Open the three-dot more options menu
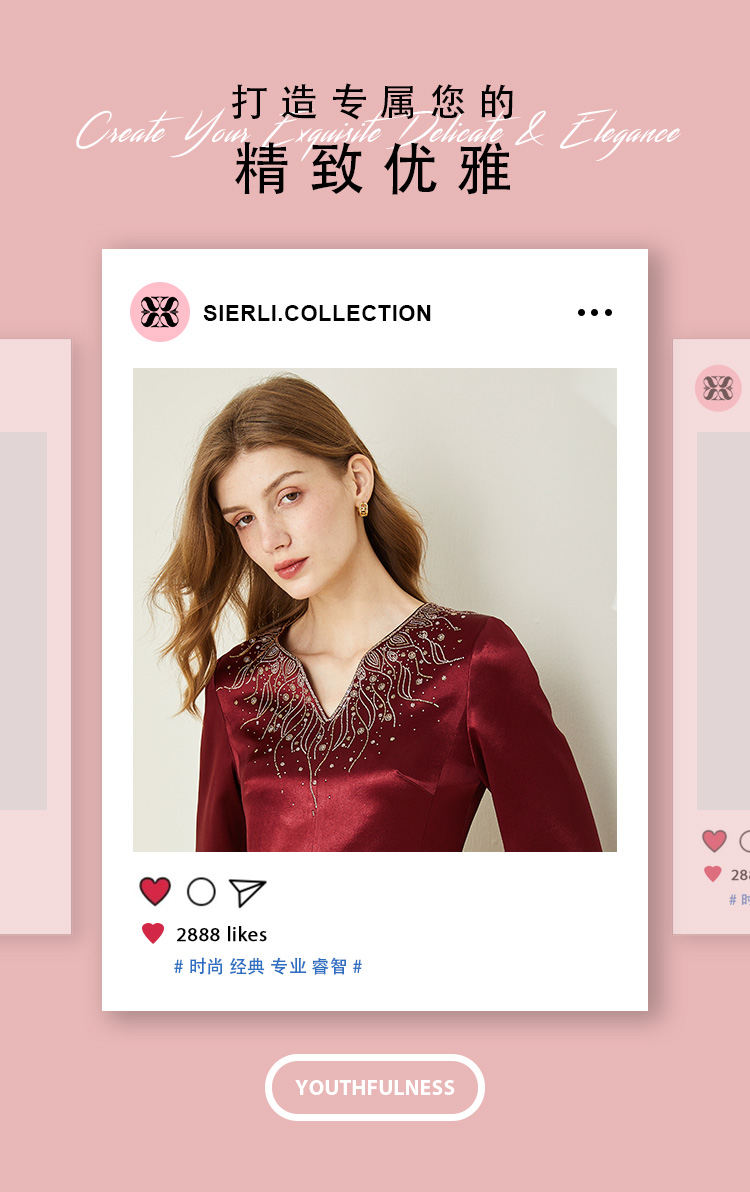Screen dimensions: 750x1192 point(595,312)
